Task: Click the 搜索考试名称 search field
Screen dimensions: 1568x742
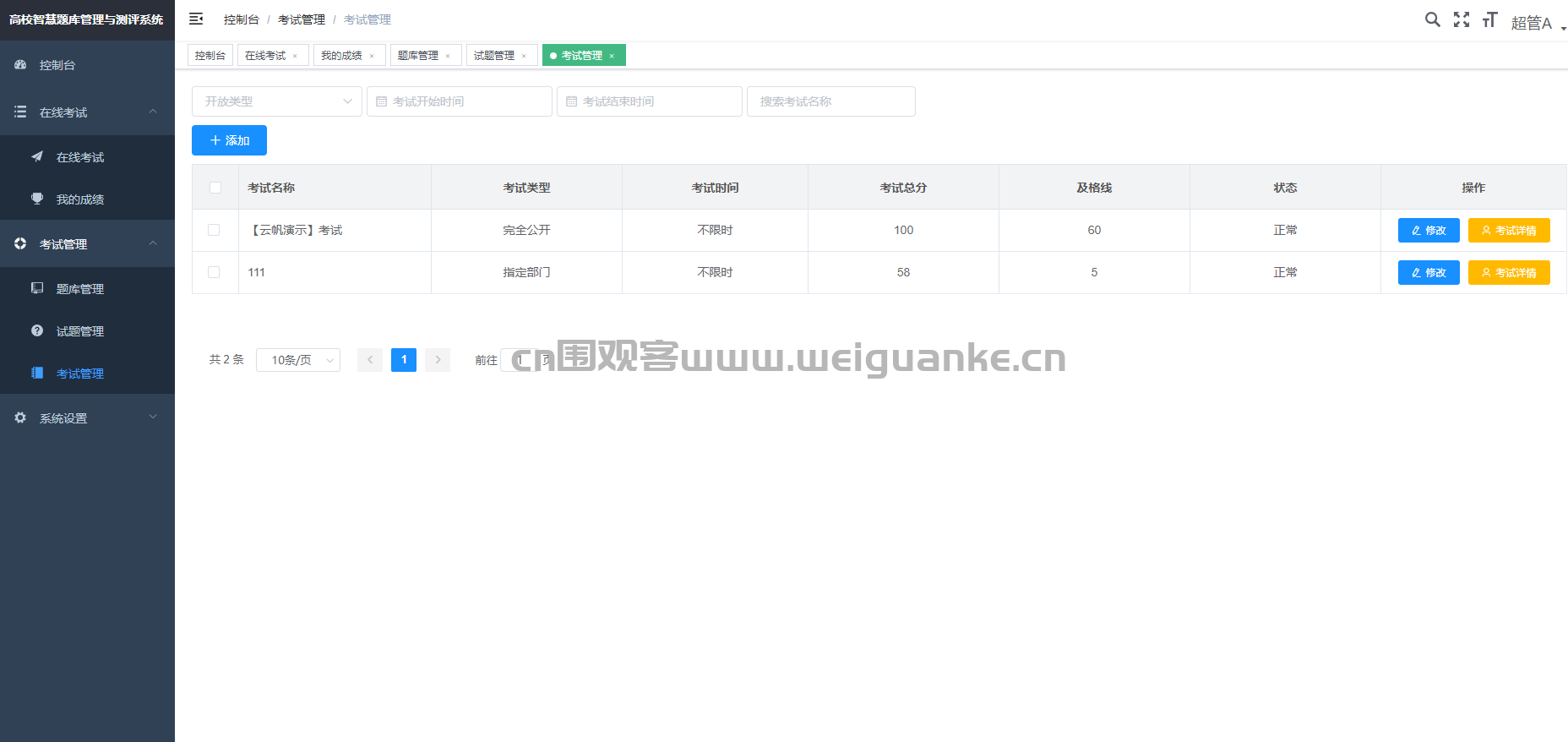Action: [x=831, y=101]
